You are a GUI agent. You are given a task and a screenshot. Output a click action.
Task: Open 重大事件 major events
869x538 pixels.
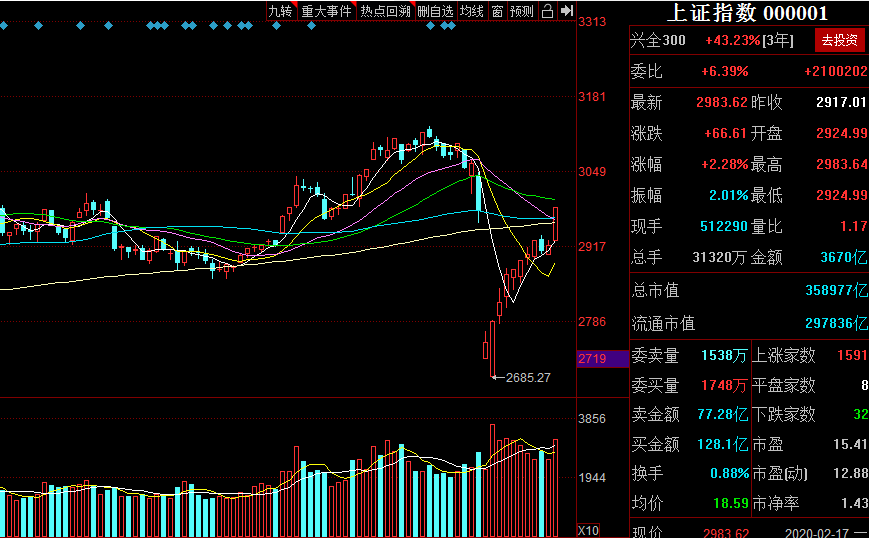click(326, 11)
